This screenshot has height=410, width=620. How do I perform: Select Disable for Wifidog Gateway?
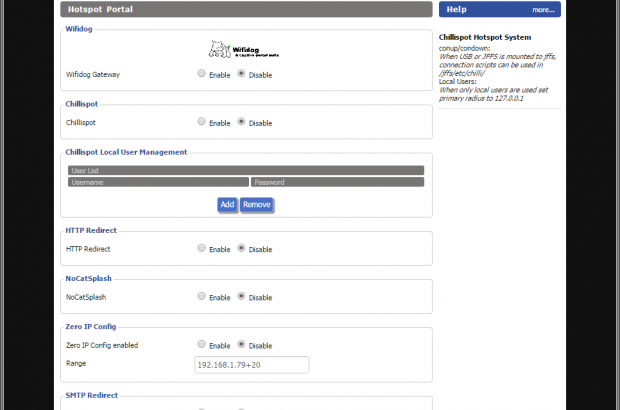click(241, 74)
